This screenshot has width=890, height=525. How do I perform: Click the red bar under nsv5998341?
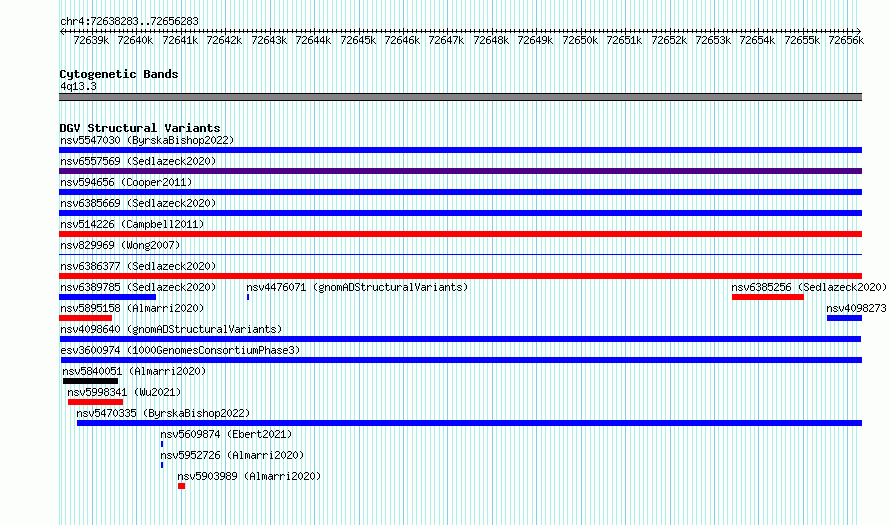[x=95, y=402]
